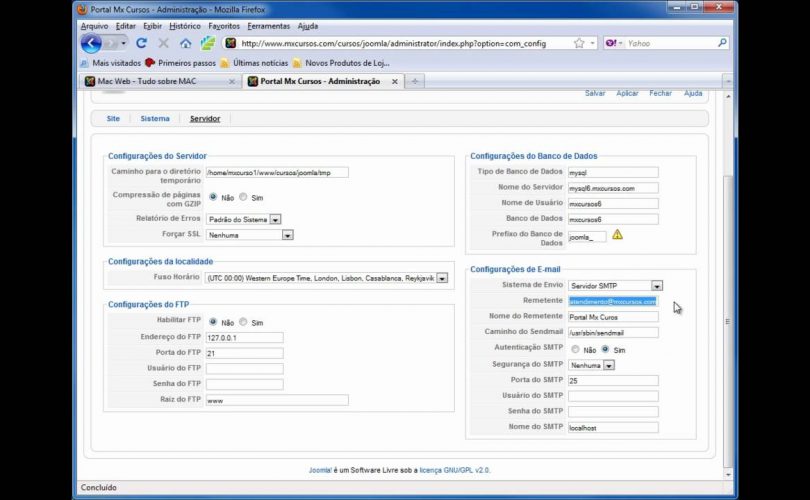Screen dimensions: 810x500
Task: Click the Porta do SMTP input field
Action: pyautogui.click(x=613, y=380)
